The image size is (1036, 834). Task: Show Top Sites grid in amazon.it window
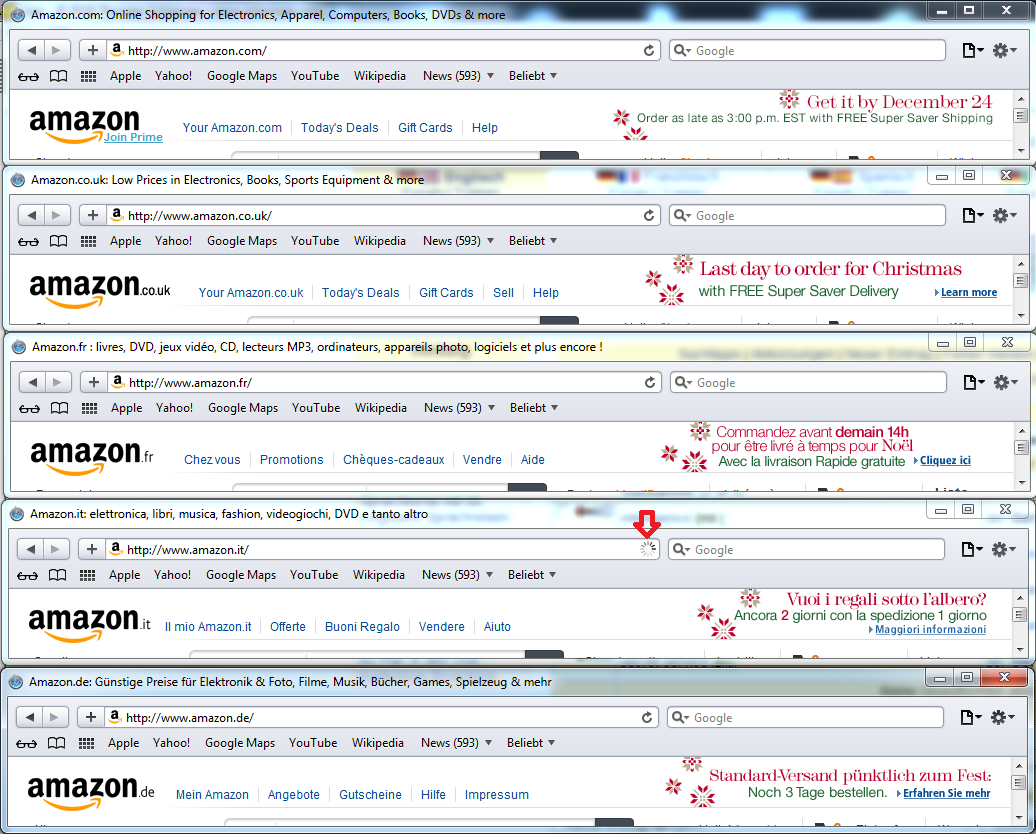[x=87, y=576]
